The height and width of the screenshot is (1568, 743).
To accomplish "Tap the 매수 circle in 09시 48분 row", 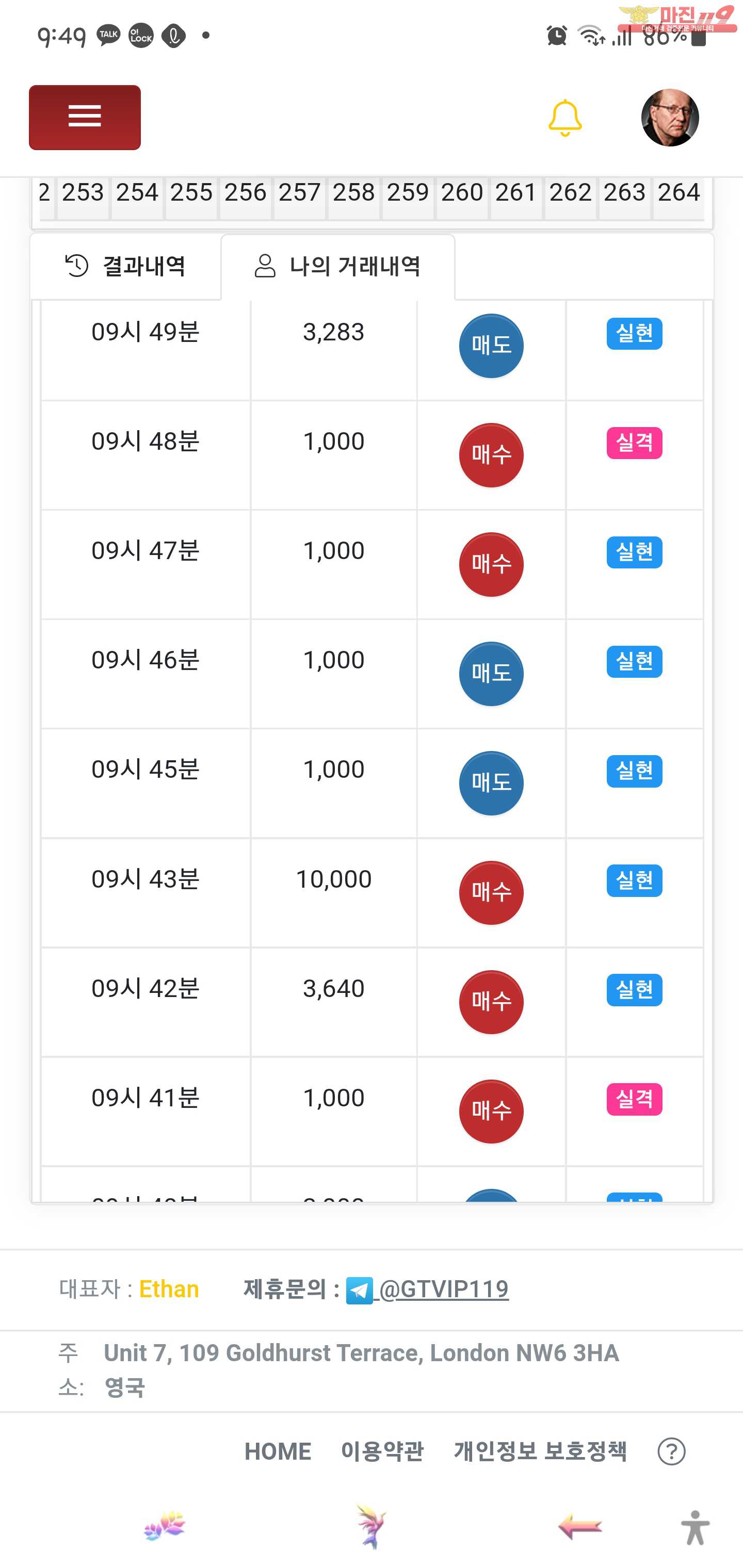I will [x=491, y=455].
